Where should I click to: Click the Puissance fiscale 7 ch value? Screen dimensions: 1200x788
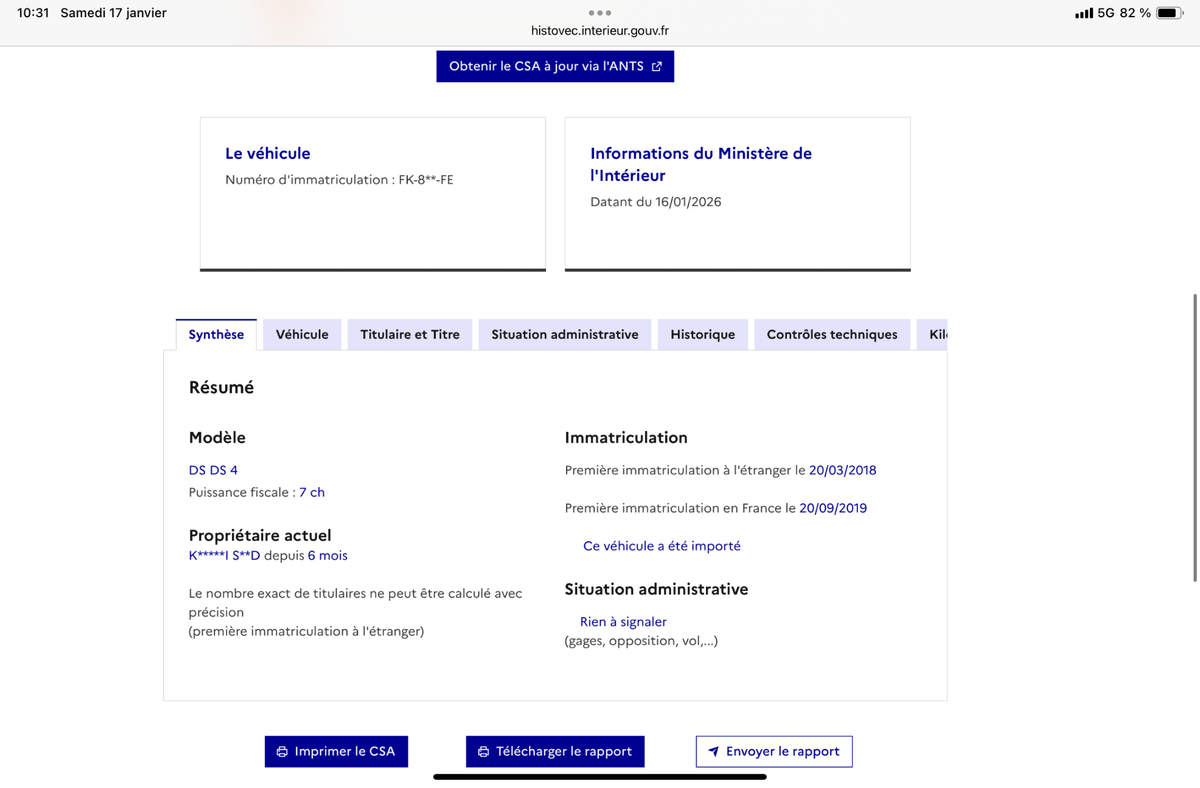point(312,492)
